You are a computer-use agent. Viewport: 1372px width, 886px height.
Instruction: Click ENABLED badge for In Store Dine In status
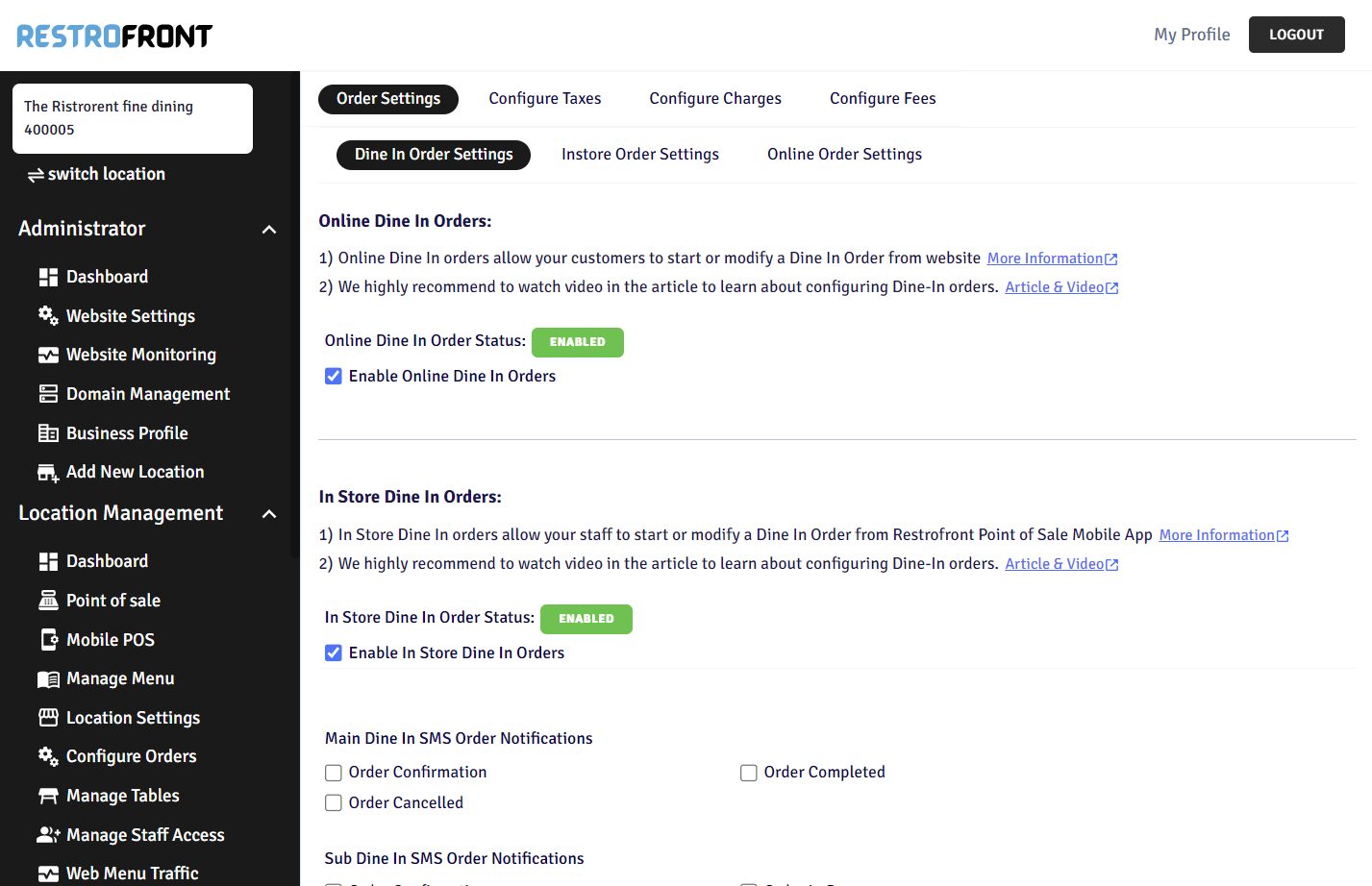[586, 619]
